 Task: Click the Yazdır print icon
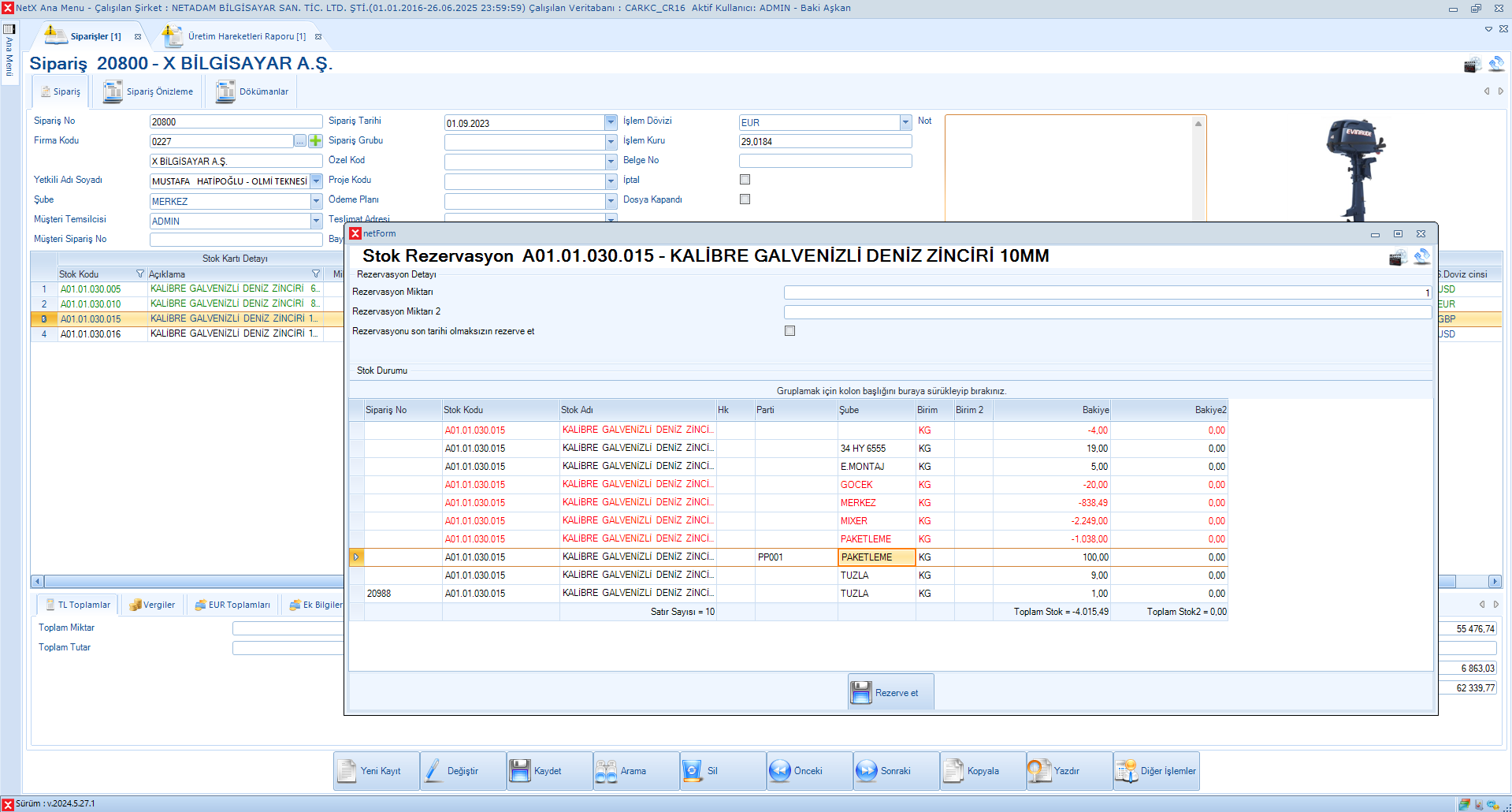coord(1039,771)
